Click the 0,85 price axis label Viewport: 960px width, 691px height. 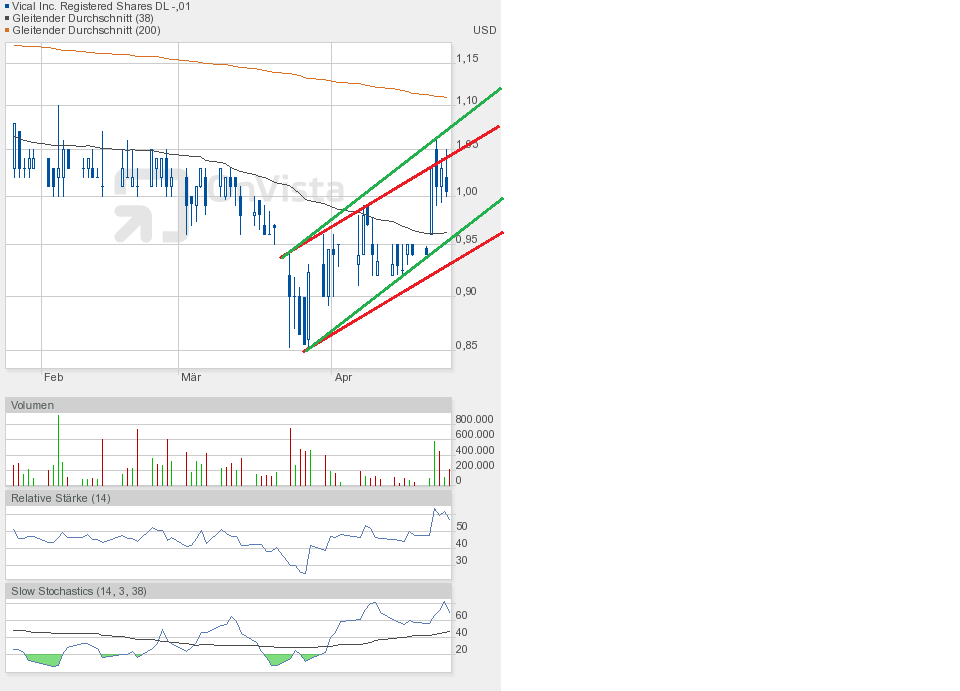tap(467, 345)
